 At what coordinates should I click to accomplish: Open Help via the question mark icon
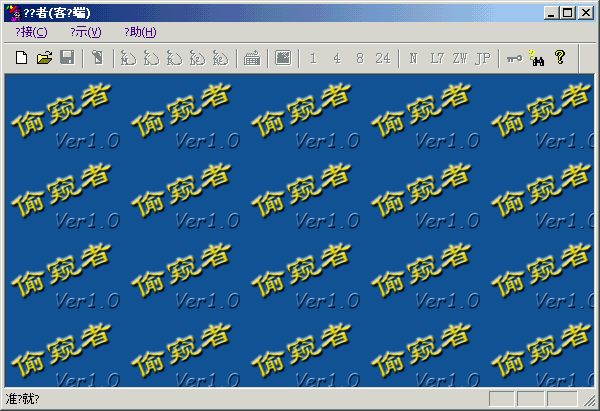click(x=559, y=58)
